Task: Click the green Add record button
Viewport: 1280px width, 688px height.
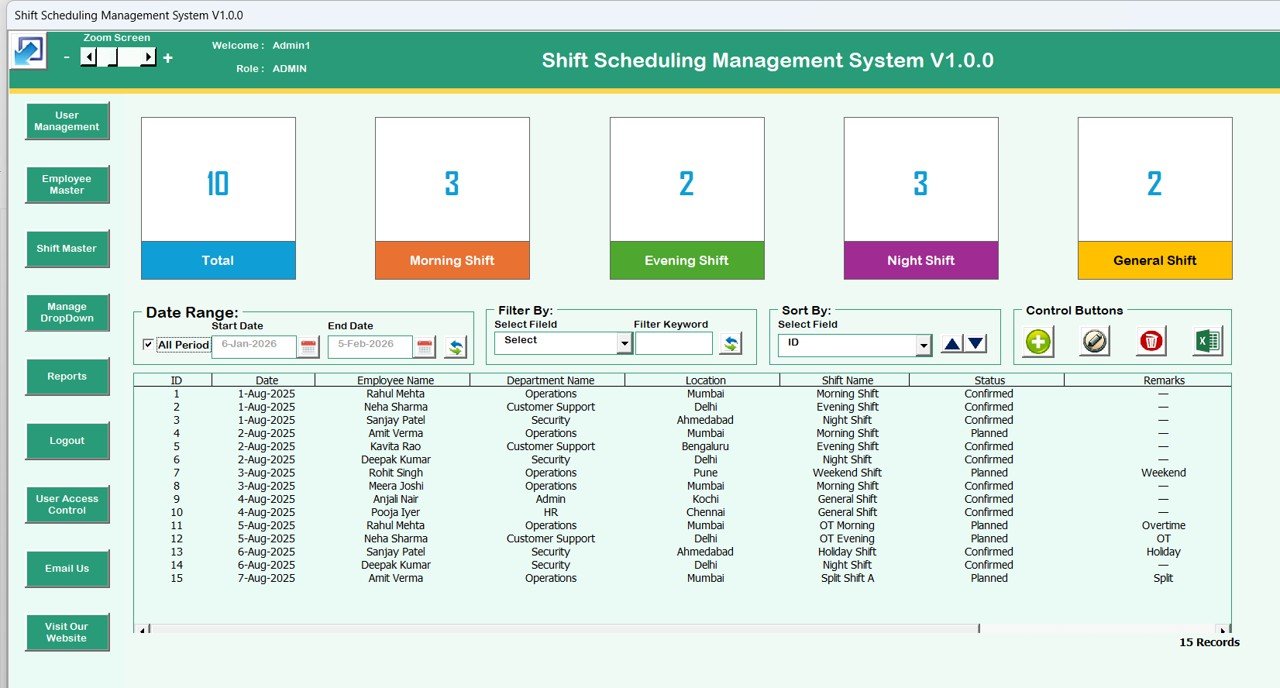Action: point(1038,342)
